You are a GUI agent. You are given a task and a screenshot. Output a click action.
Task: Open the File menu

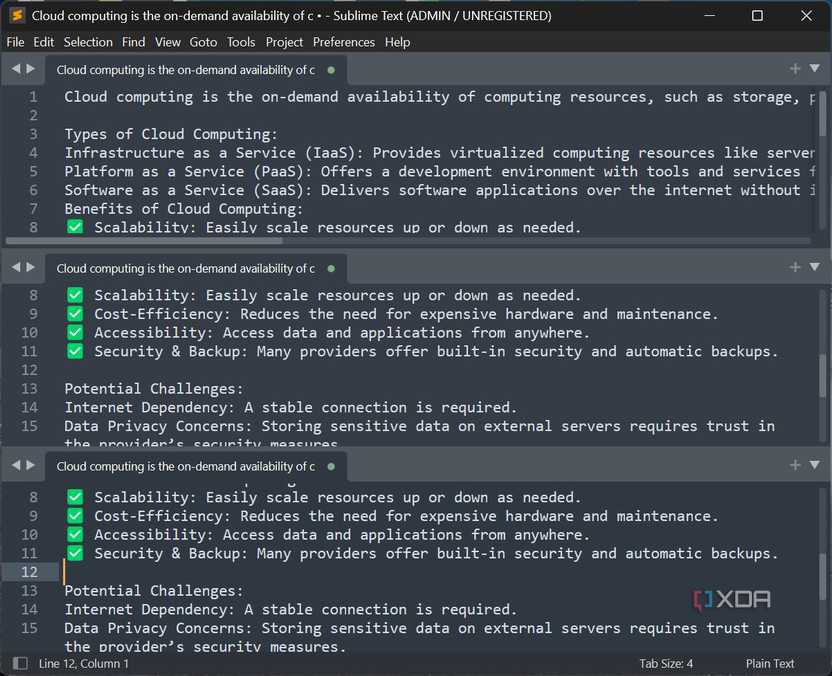(15, 42)
